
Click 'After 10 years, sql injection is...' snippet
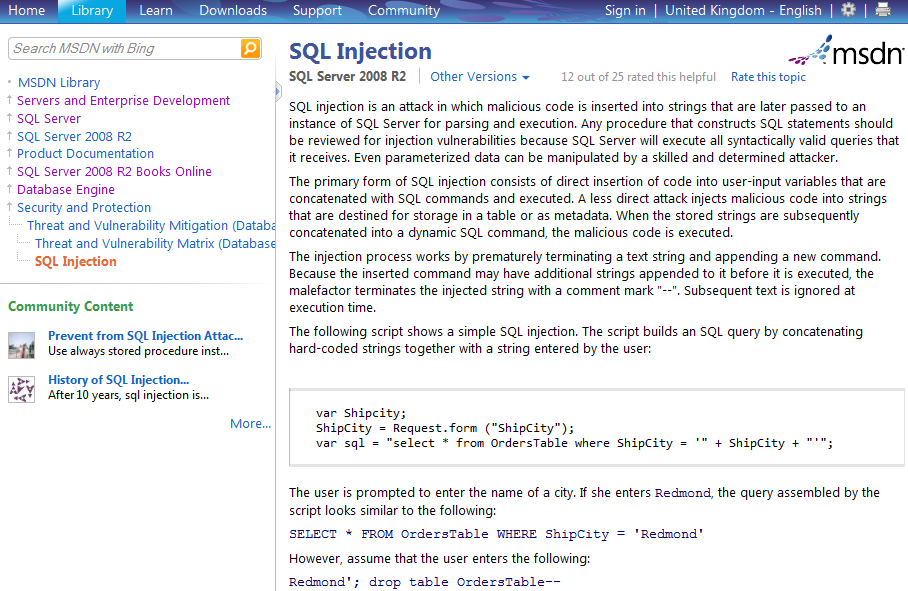point(129,395)
